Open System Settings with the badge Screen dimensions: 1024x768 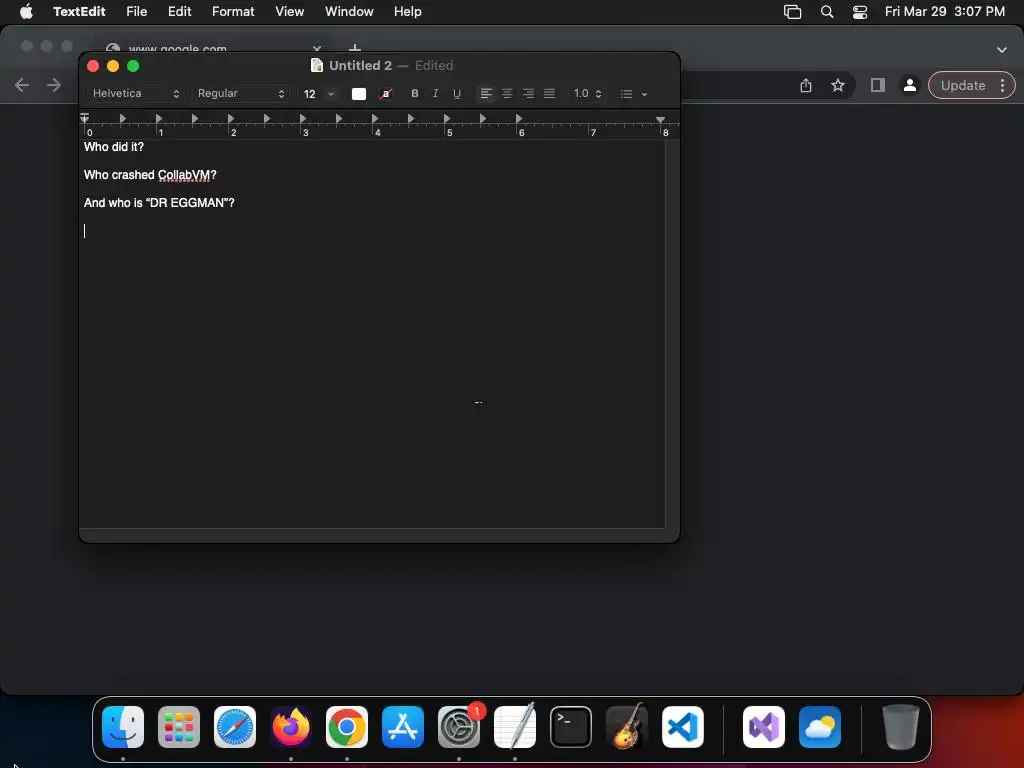[459, 727]
